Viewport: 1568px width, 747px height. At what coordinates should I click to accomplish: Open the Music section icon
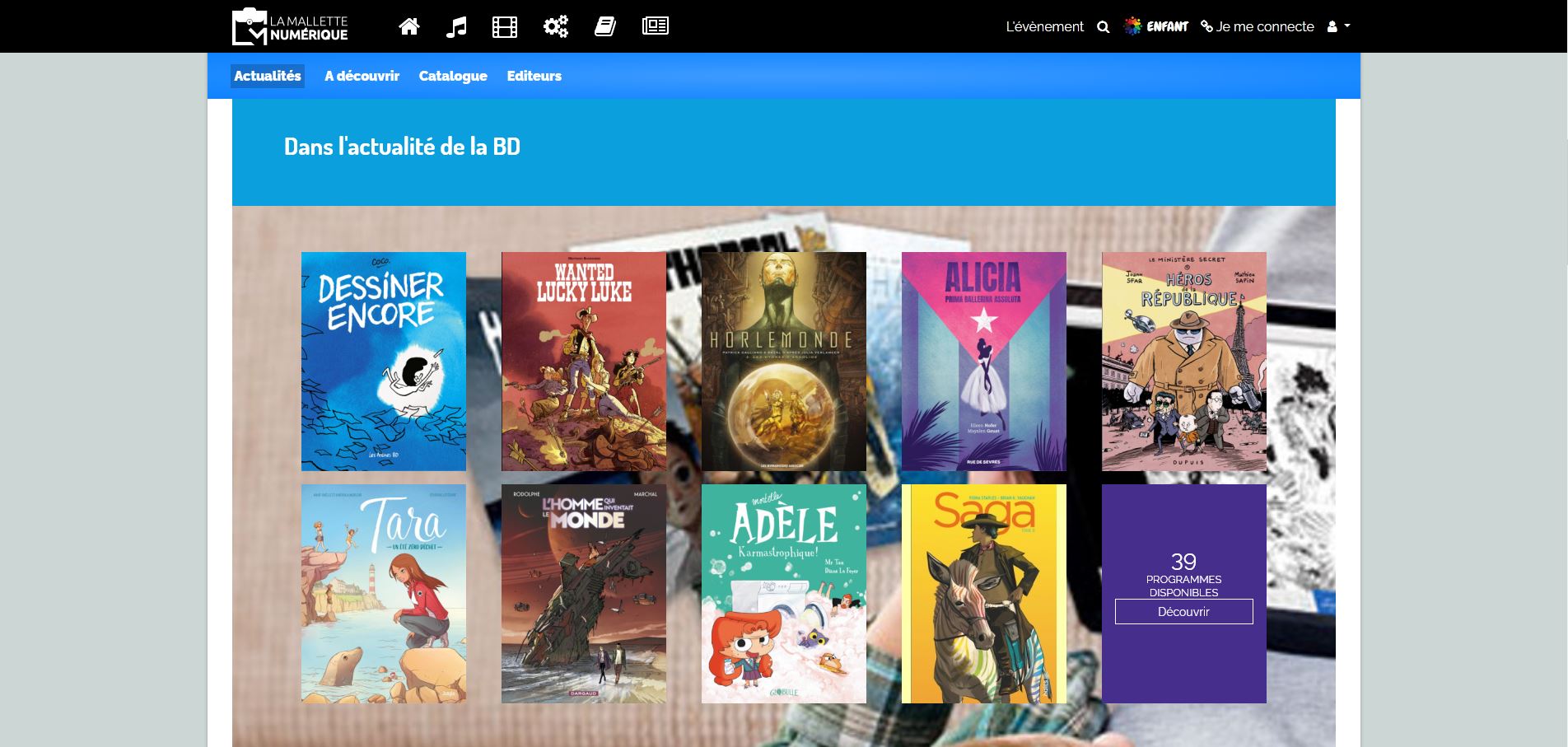pos(456,26)
